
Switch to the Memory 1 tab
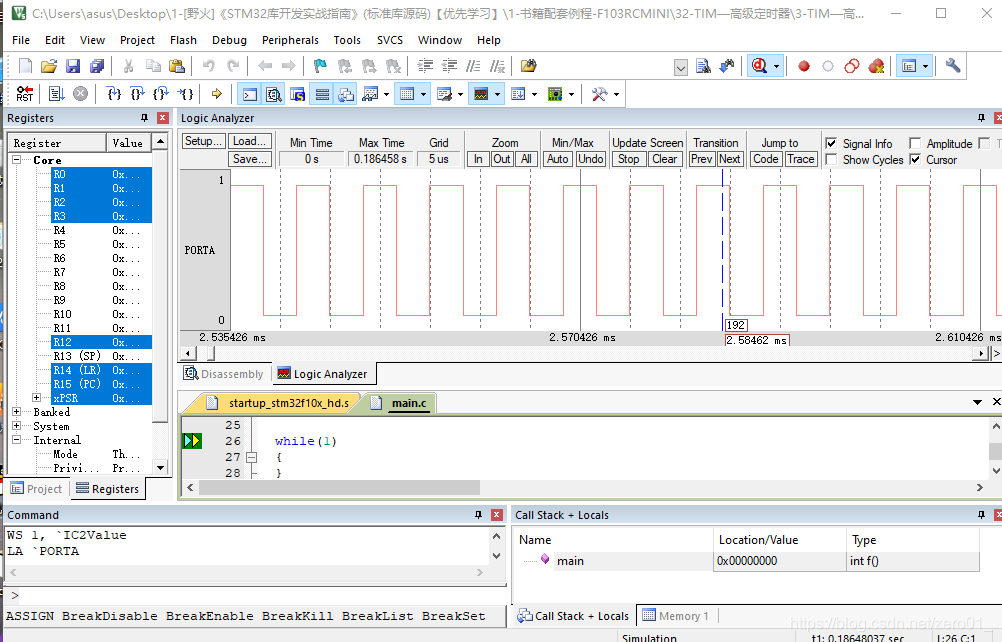(x=675, y=616)
